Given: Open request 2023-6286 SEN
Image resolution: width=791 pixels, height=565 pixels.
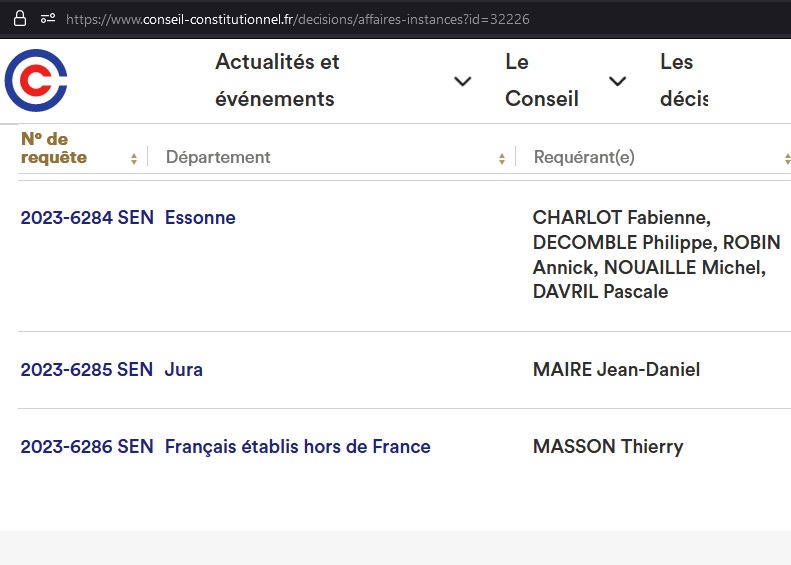Looking at the screenshot, I should pyautogui.click(x=87, y=446).
